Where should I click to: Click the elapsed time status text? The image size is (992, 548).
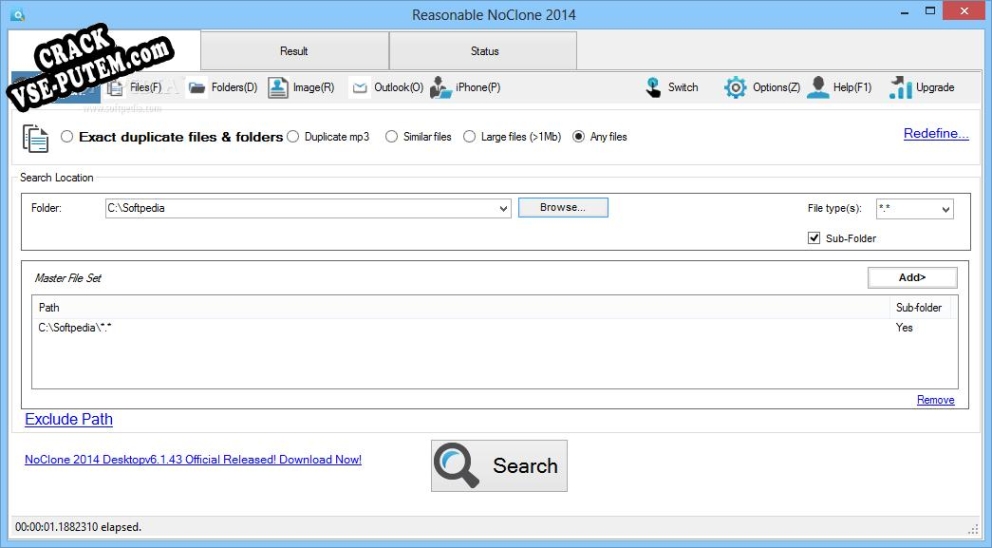(x=78, y=527)
